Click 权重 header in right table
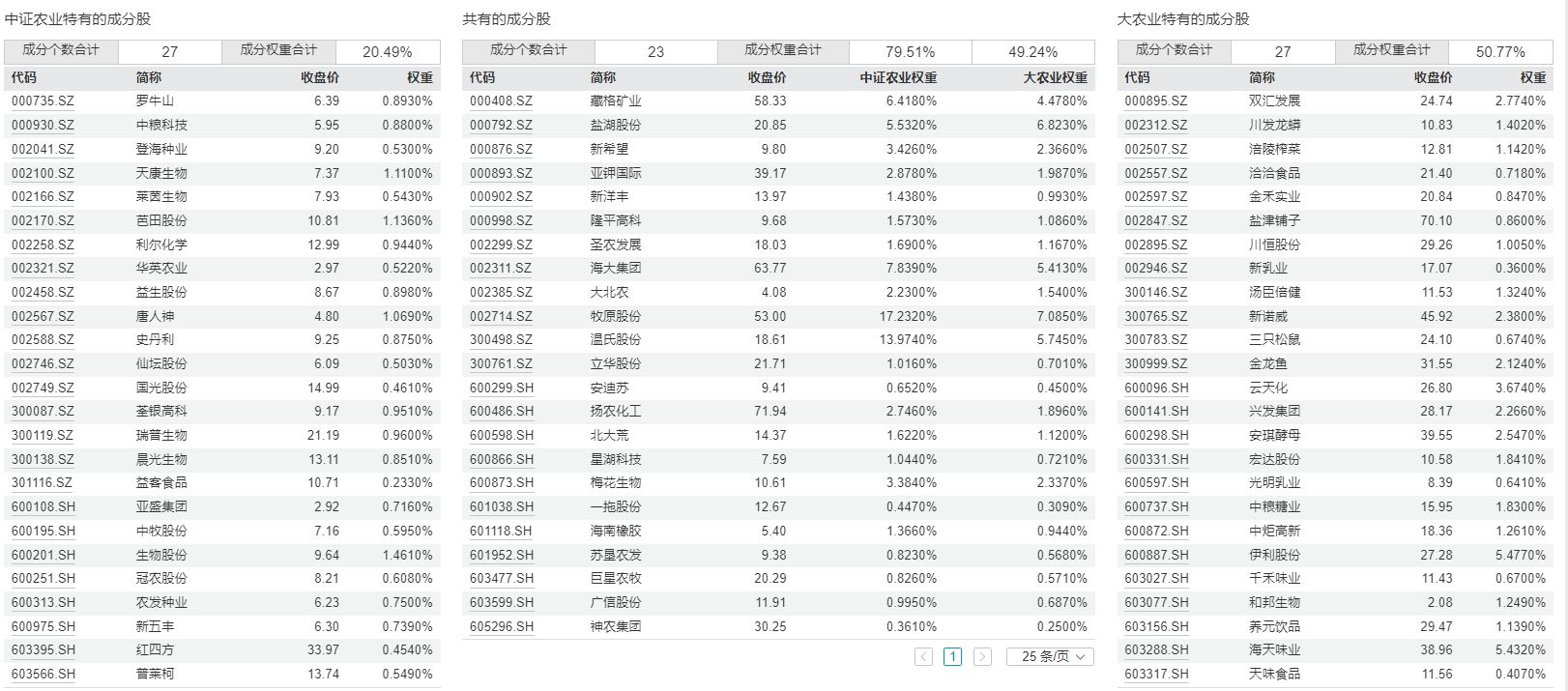 click(1533, 77)
